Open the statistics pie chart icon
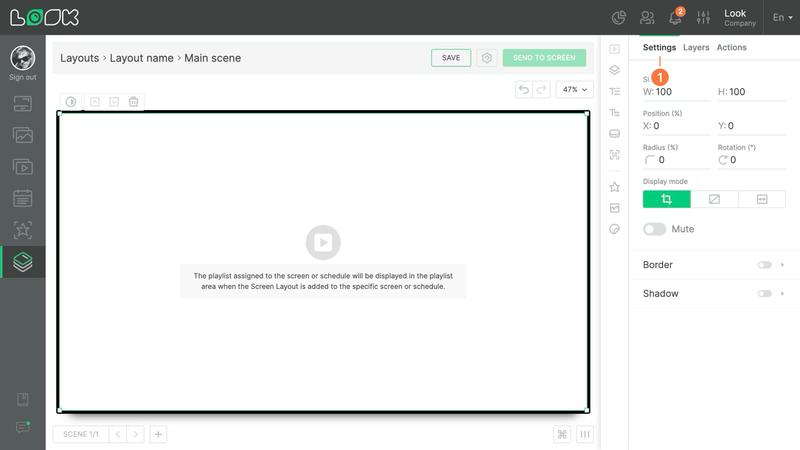Screen dimensions: 800x450 coord(618,18)
